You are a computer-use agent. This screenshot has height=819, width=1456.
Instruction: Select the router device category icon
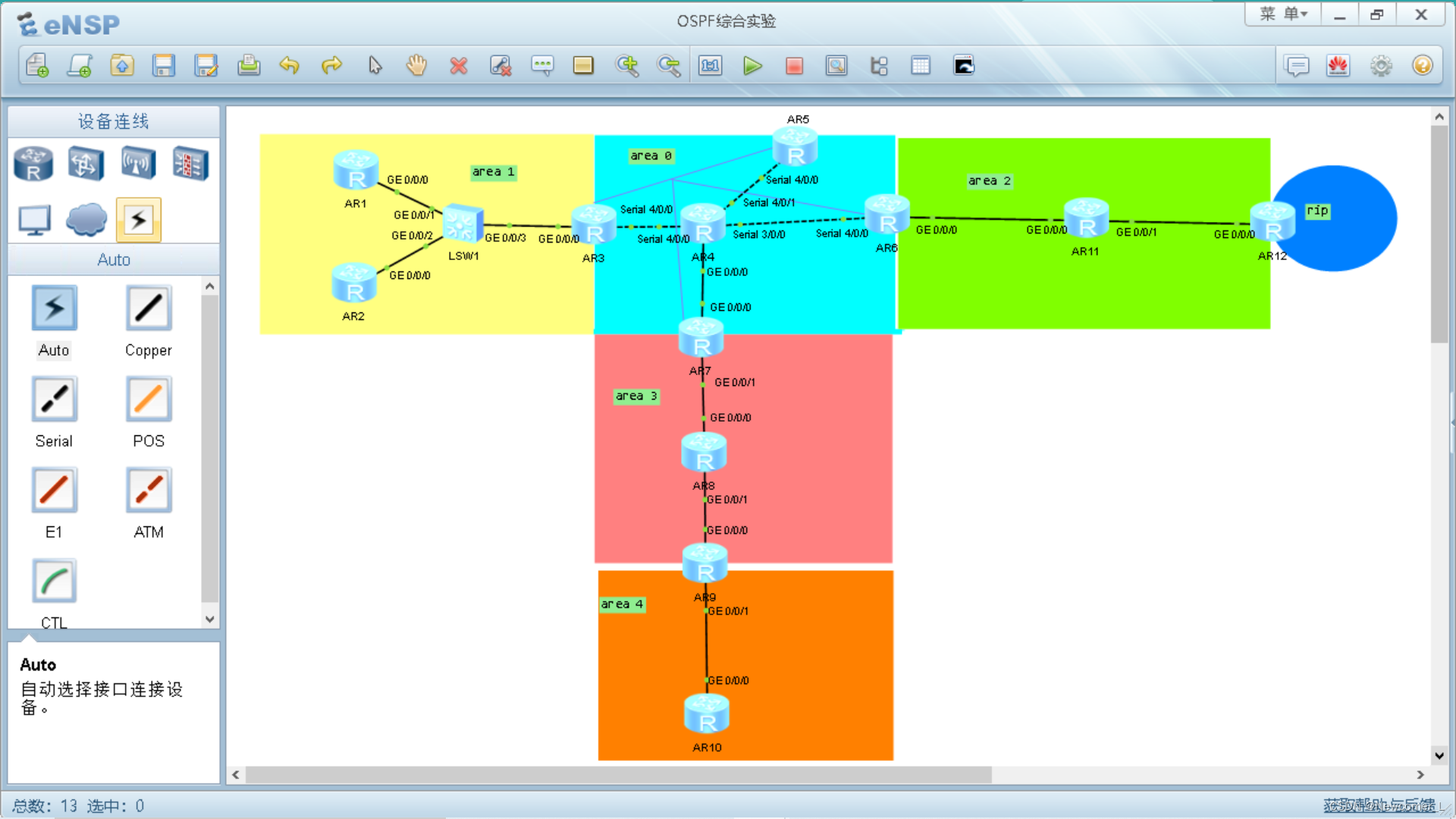pos(33,163)
